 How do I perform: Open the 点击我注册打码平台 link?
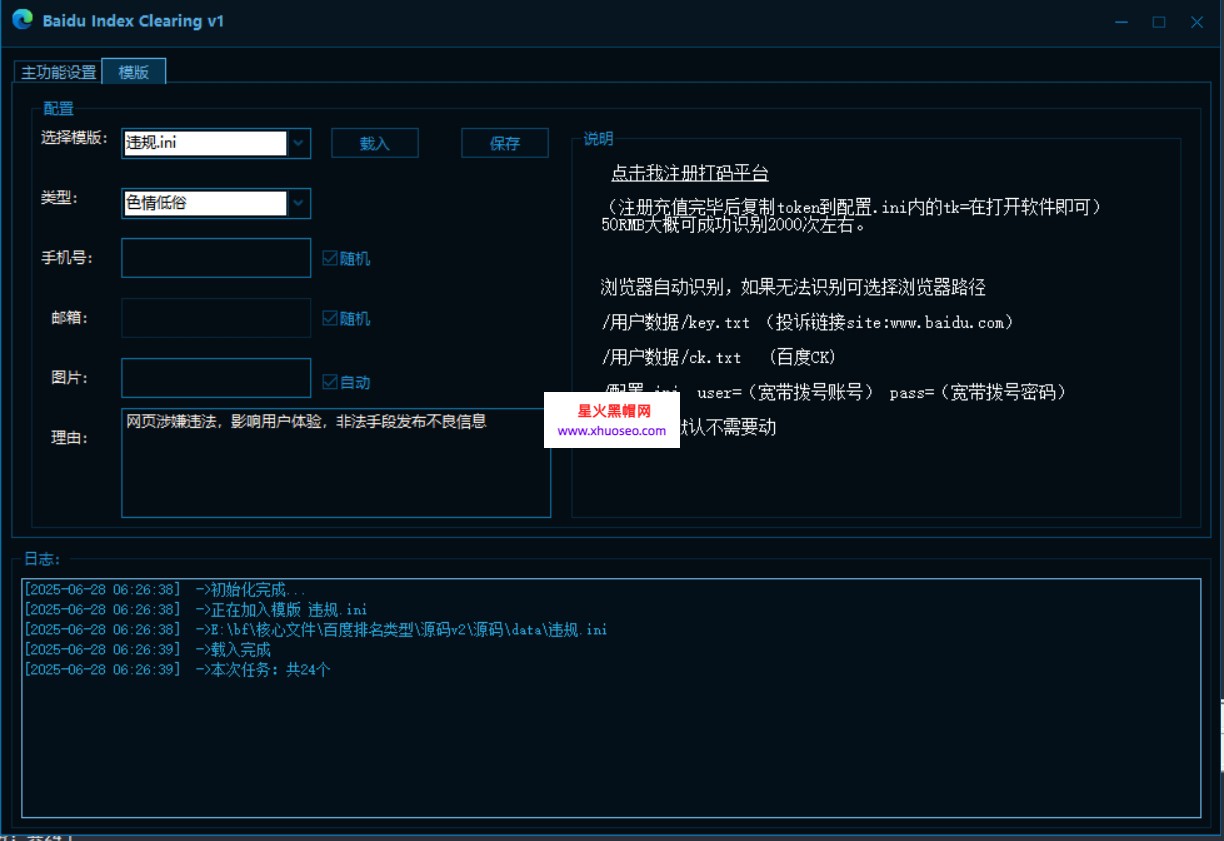point(690,173)
